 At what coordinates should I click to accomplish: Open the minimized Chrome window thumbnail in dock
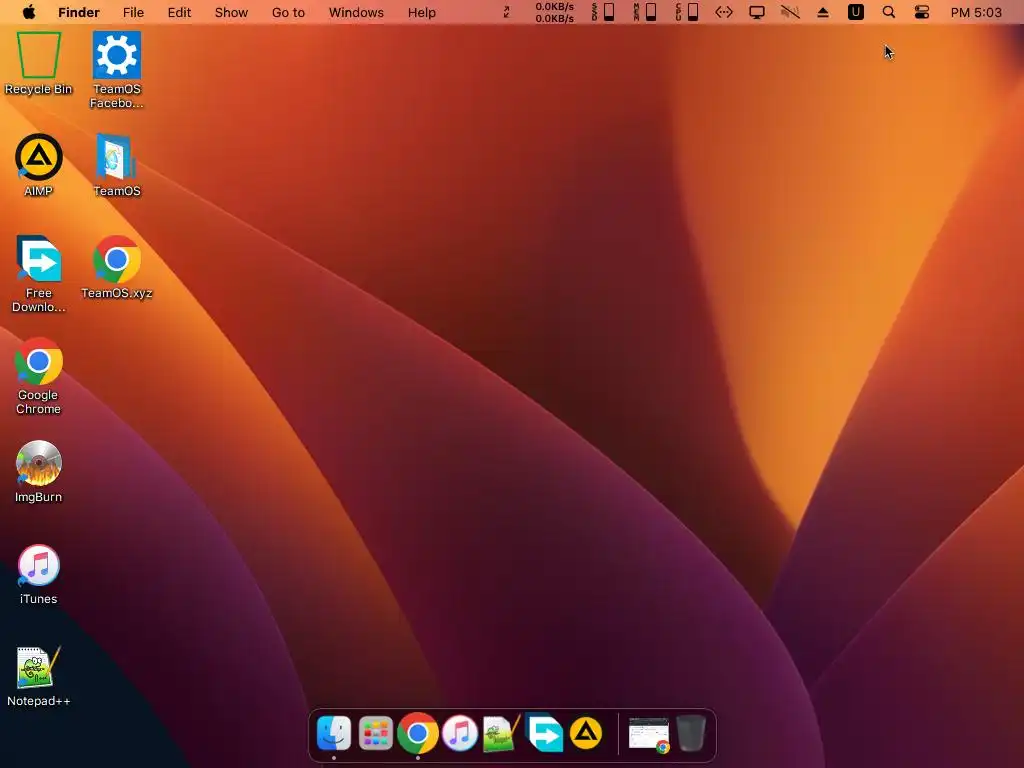coord(649,734)
